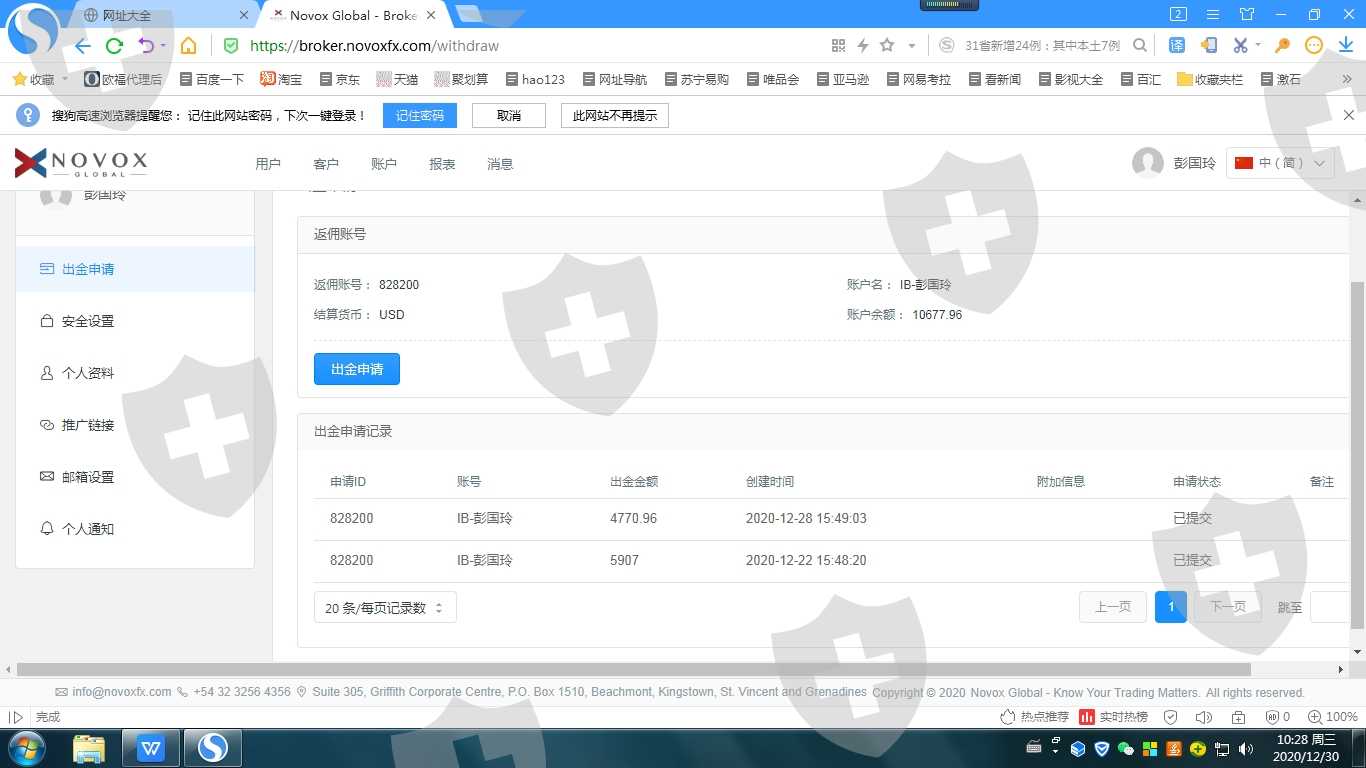The width and height of the screenshot is (1366, 768).
Task: Open the Sogou browser icon in taskbar
Action: pyautogui.click(x=212, y=747)
